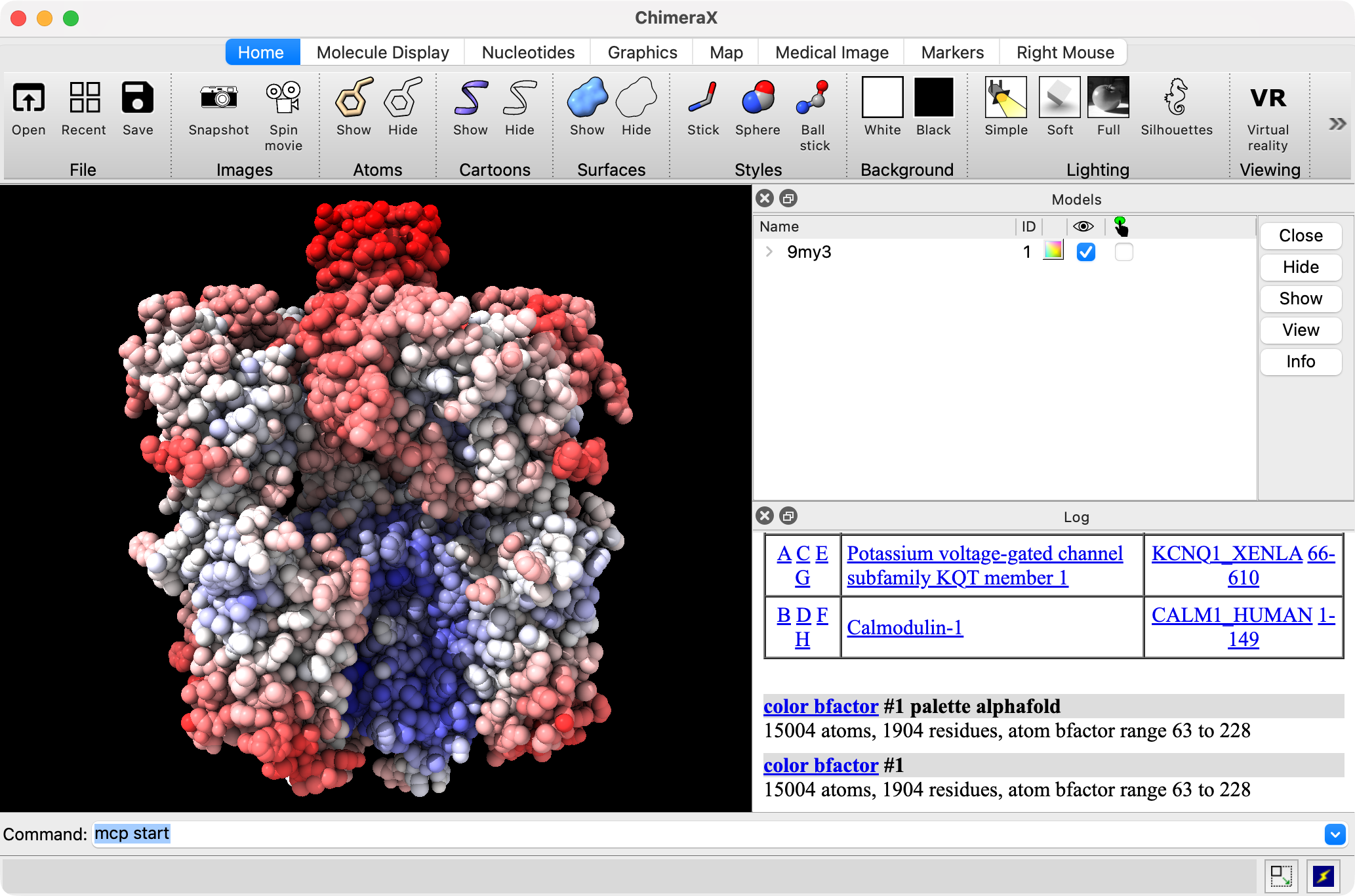Toggle selection checkbox for model 9my3
1355x896 pixels.
tap(1123, 252)
